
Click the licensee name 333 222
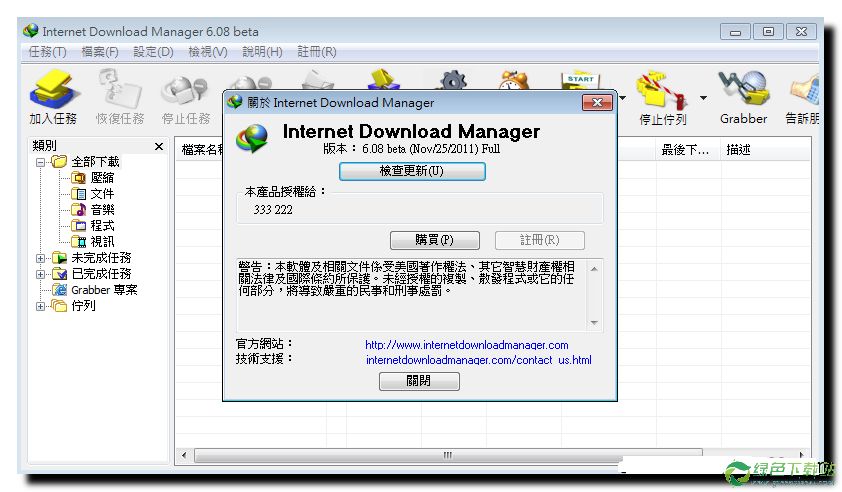coord(273,210)
